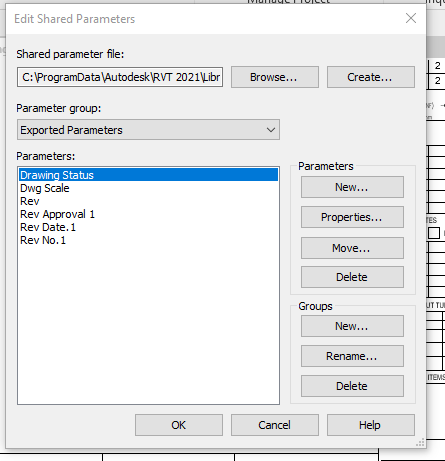Click New under the Groups section
The image size is (445, 461).
coord(352,326)
